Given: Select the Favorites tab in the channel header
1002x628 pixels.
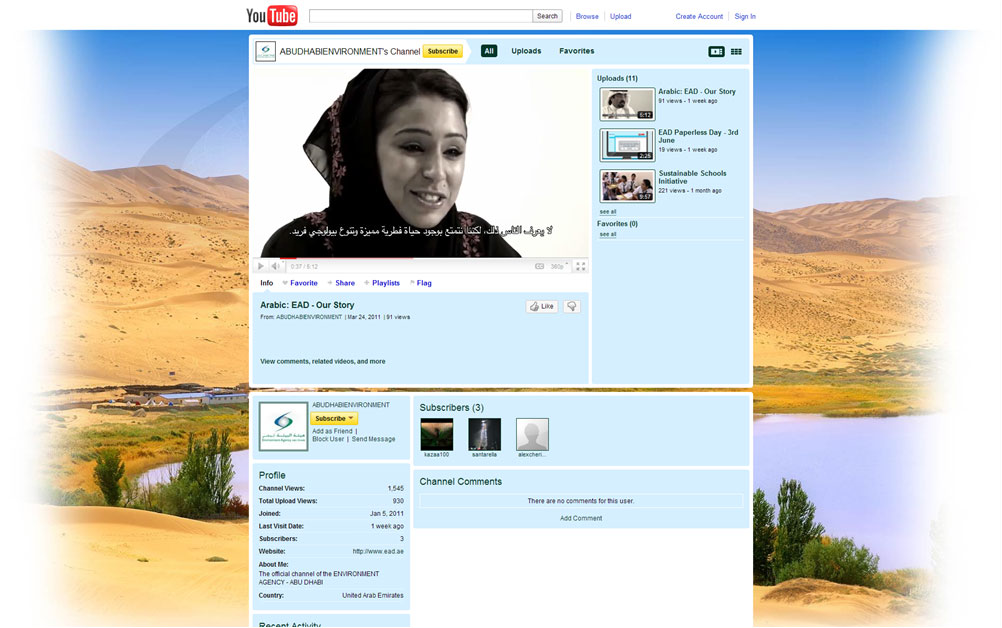Looking at the screenshot, I should click(x=576, y=51).
